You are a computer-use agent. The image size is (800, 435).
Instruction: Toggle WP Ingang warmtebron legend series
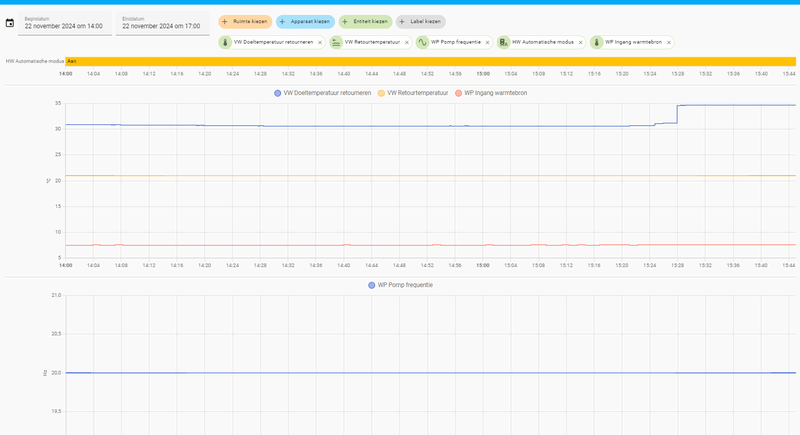tap(492, 93)
